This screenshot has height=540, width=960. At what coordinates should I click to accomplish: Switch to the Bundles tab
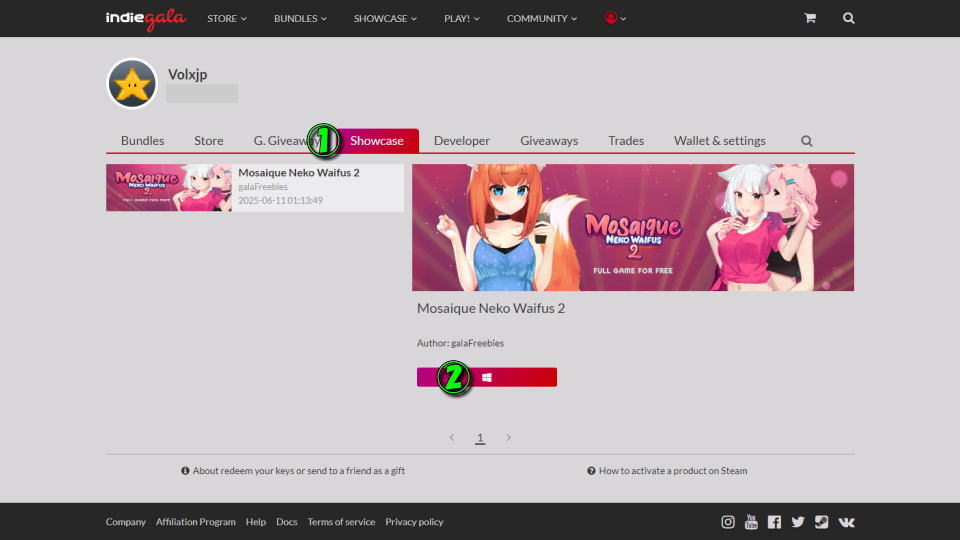(x=143, y=141)
